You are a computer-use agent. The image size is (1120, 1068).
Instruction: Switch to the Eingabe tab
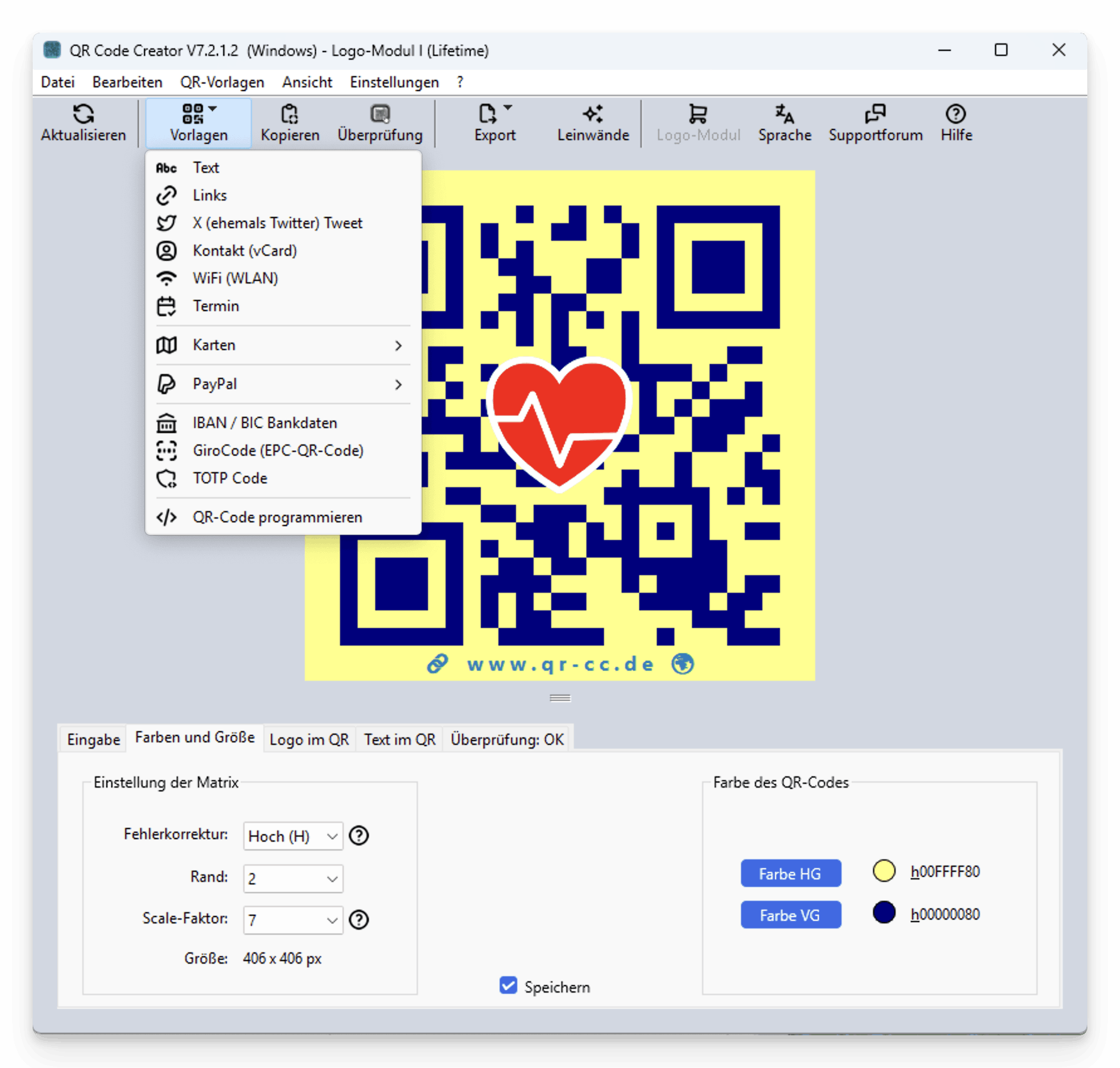point(93,739)
